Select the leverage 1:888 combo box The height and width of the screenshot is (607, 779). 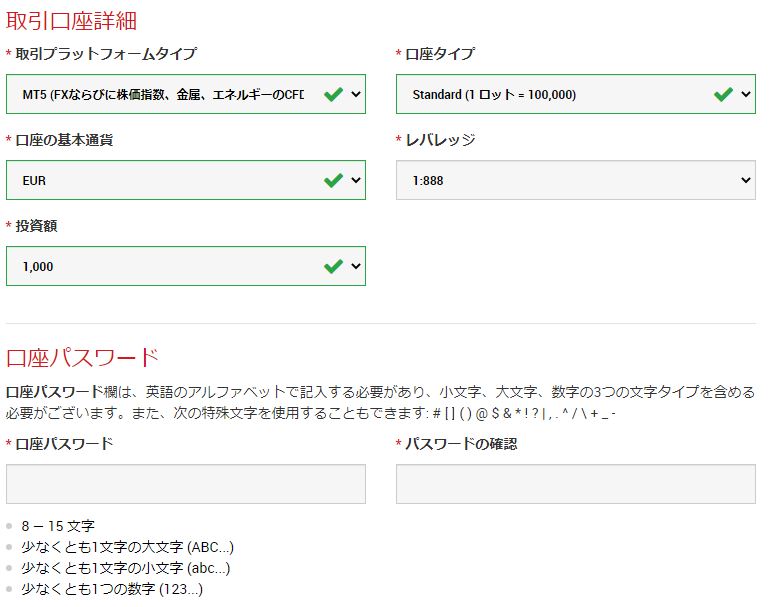click(576, 180)
